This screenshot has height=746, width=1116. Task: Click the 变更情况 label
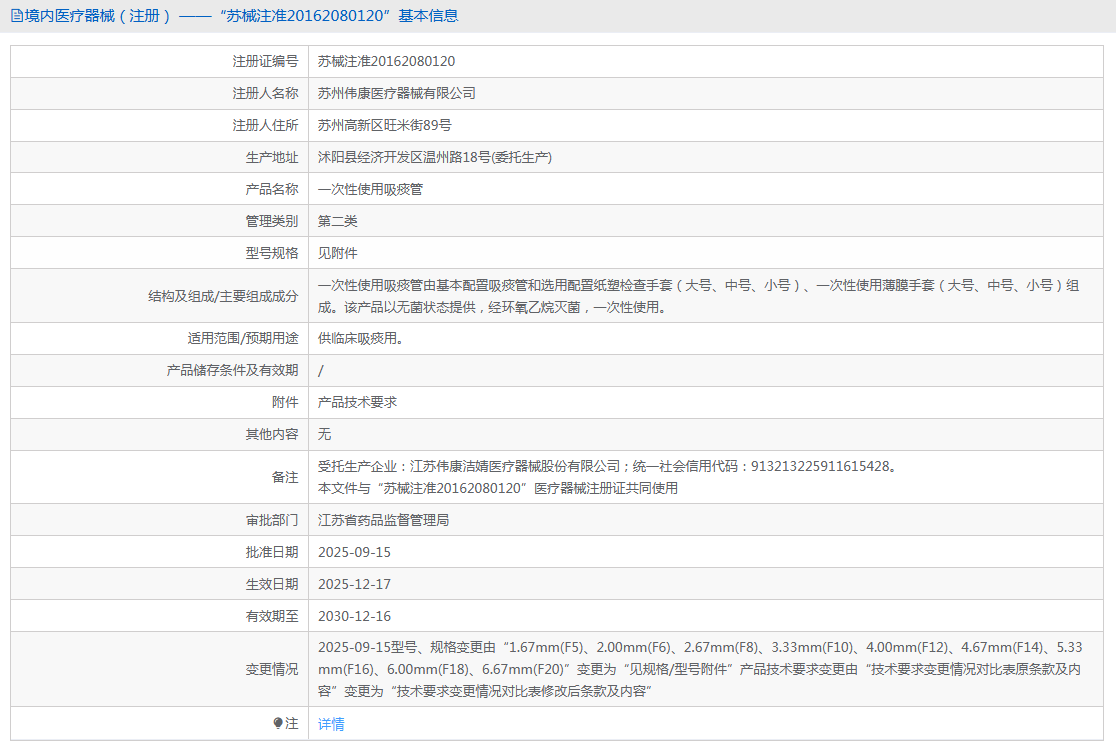tap(272, 669)
